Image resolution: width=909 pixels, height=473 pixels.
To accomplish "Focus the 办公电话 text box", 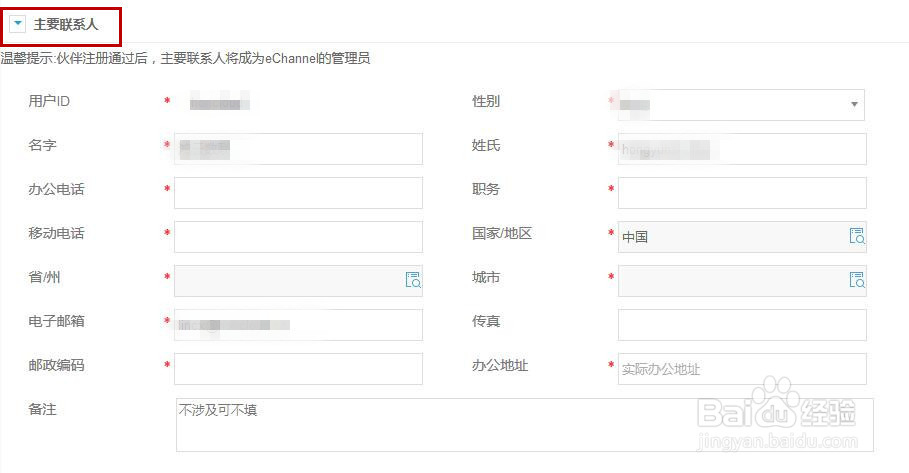I will click(298, 193).
